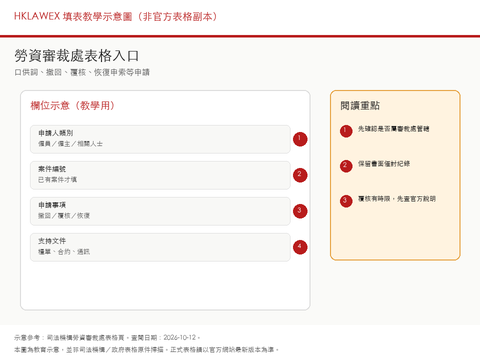Click badge 3 in the 閱讀重點 panel
Screen dimensions: 480x360
pyautogui.click(x=346, y=201)
